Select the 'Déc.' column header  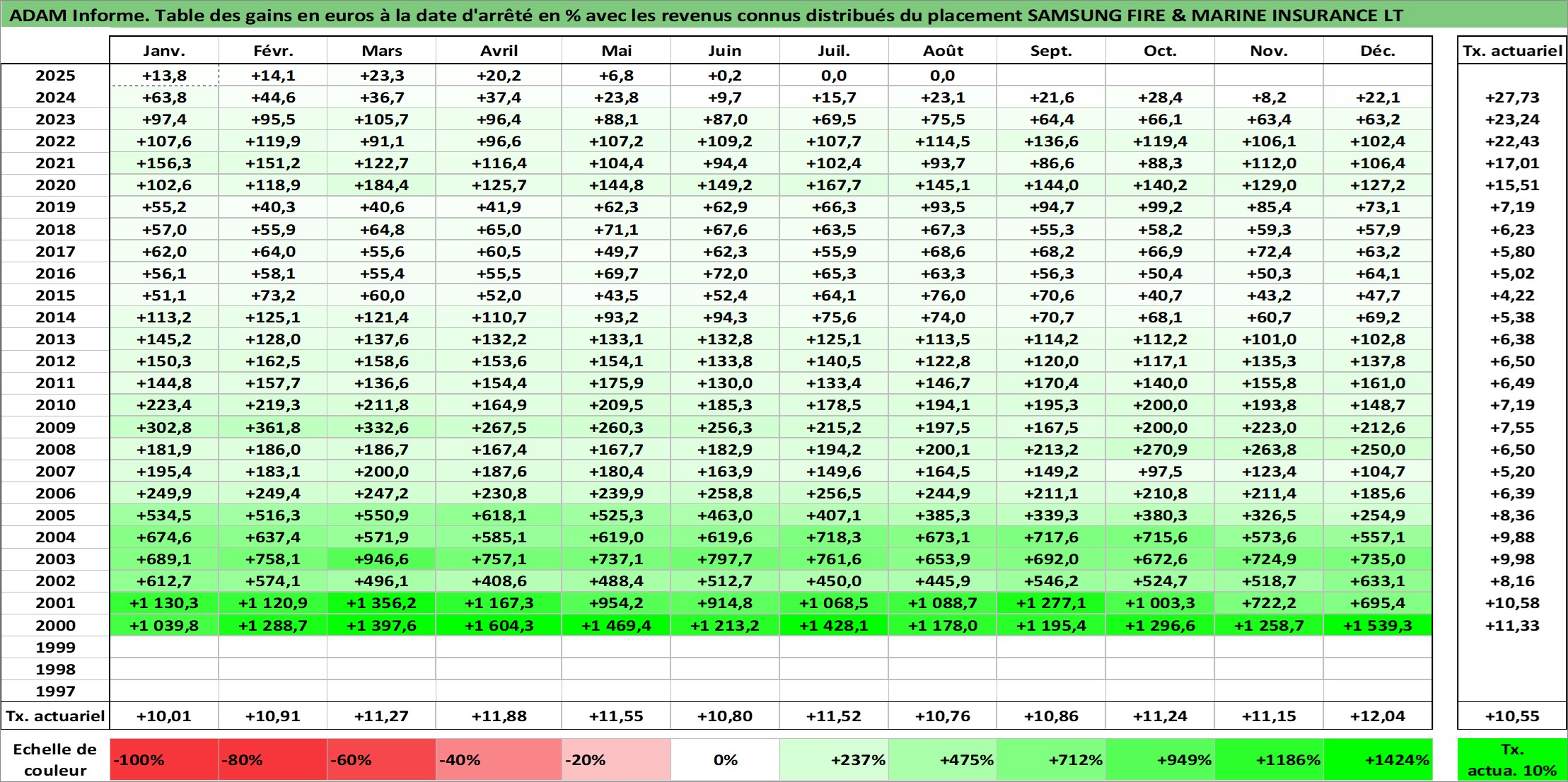point(1378,50)
